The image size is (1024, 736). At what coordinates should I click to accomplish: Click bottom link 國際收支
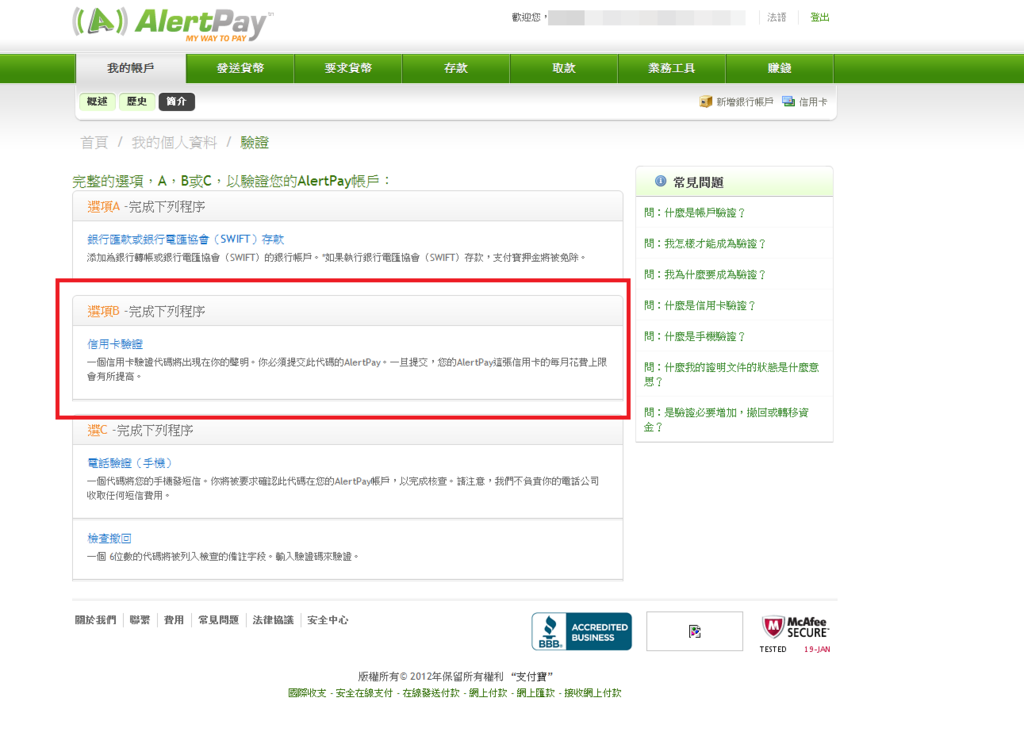tap(307, 693)
